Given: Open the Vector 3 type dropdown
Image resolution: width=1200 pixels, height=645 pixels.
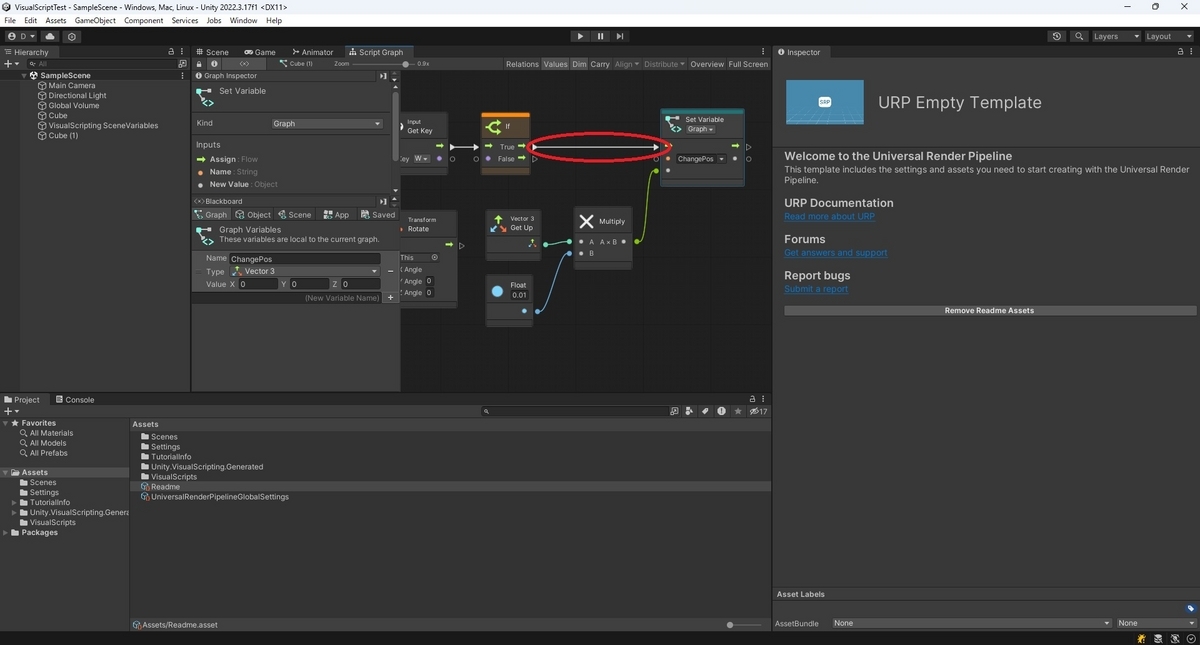Looking at the screenshot, I should pos(304,271).
